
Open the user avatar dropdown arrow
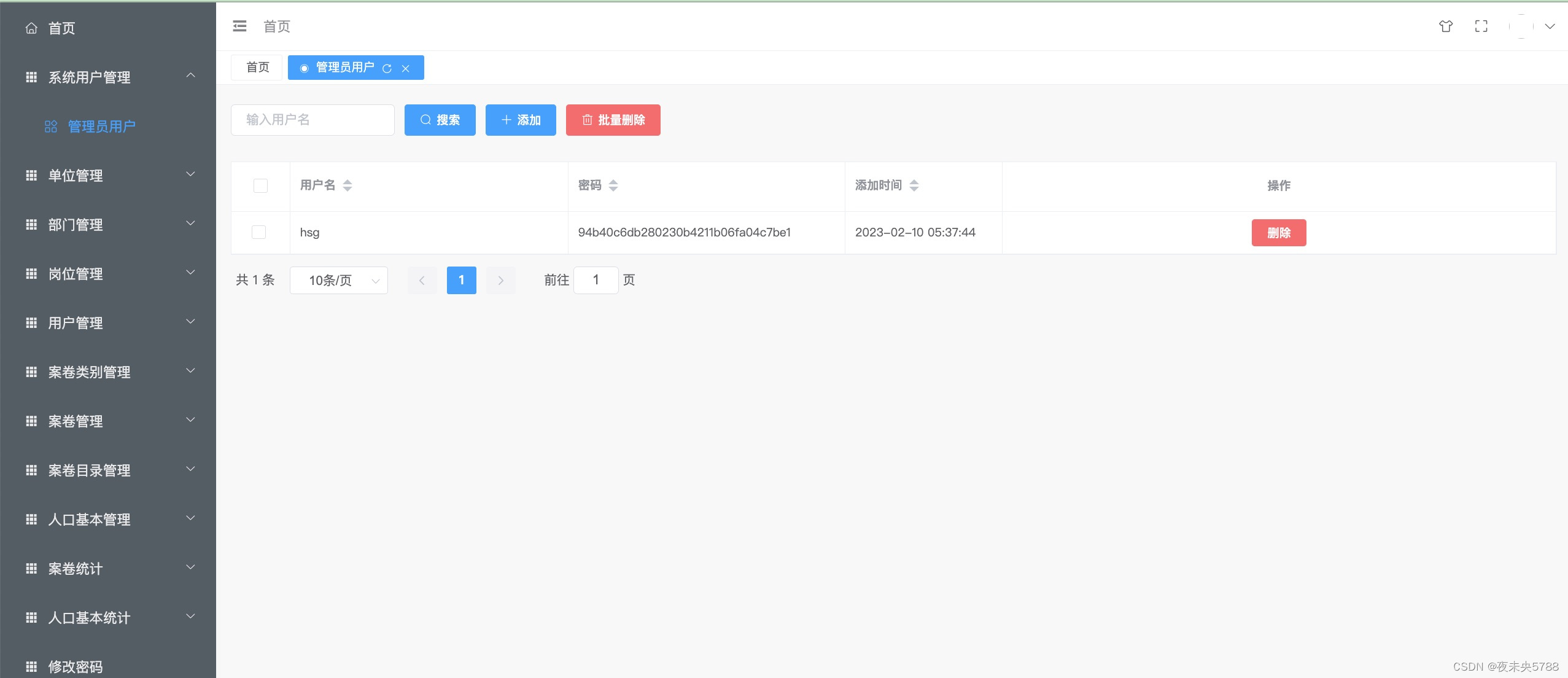1550,26
